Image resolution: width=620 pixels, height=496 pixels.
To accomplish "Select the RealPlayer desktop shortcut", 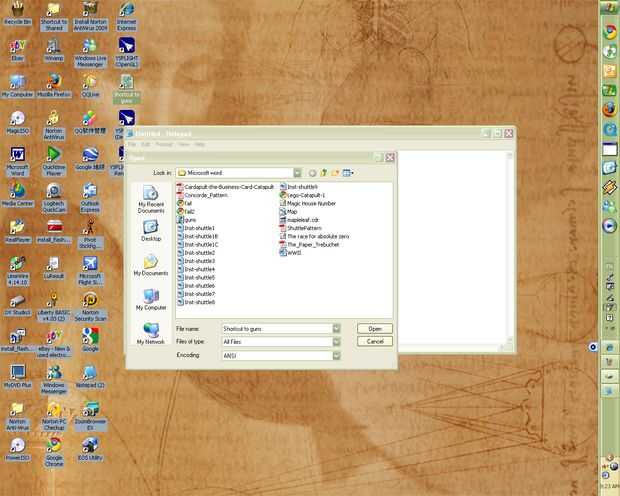I will pos(17,231).
